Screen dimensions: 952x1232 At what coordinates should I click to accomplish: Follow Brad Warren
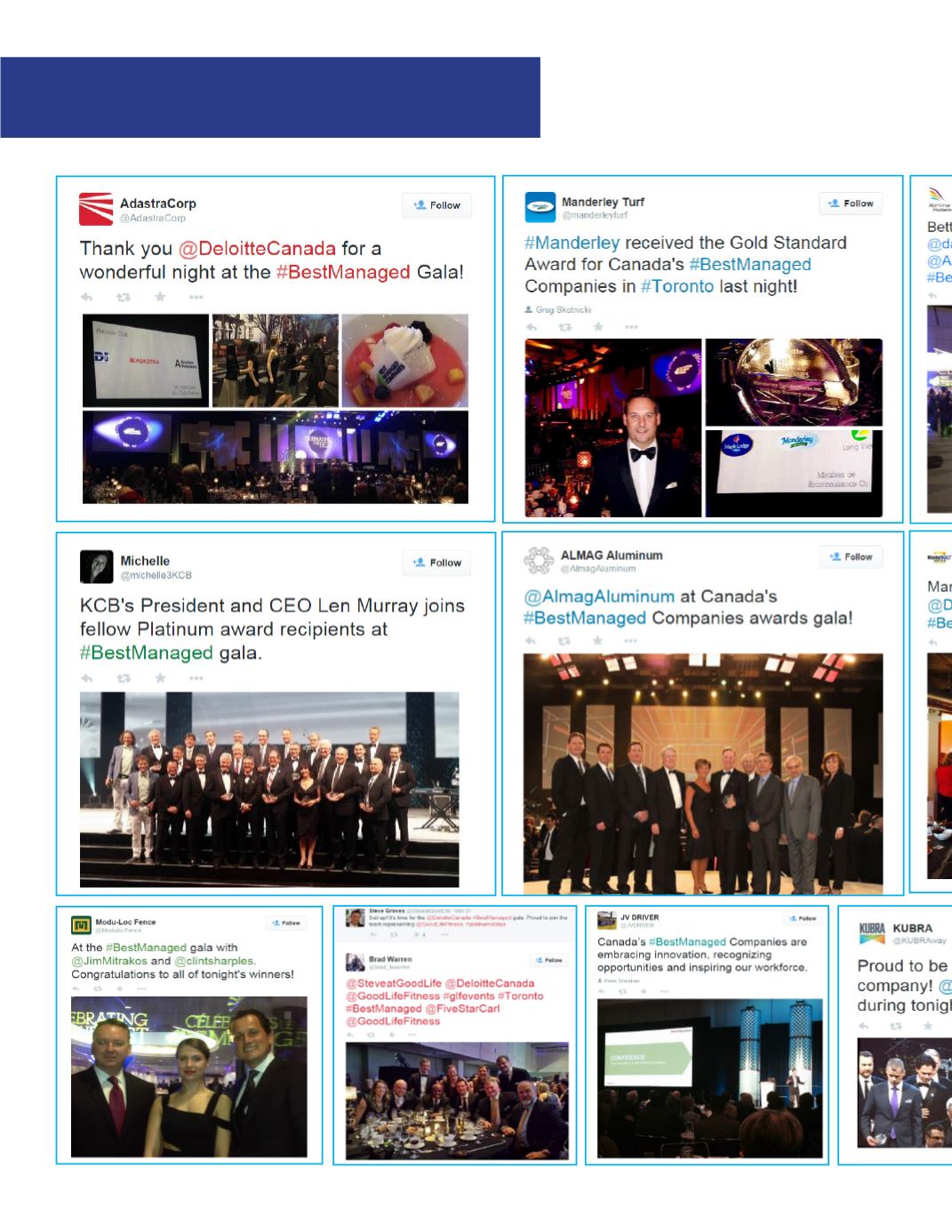click(x=548, y=960)
